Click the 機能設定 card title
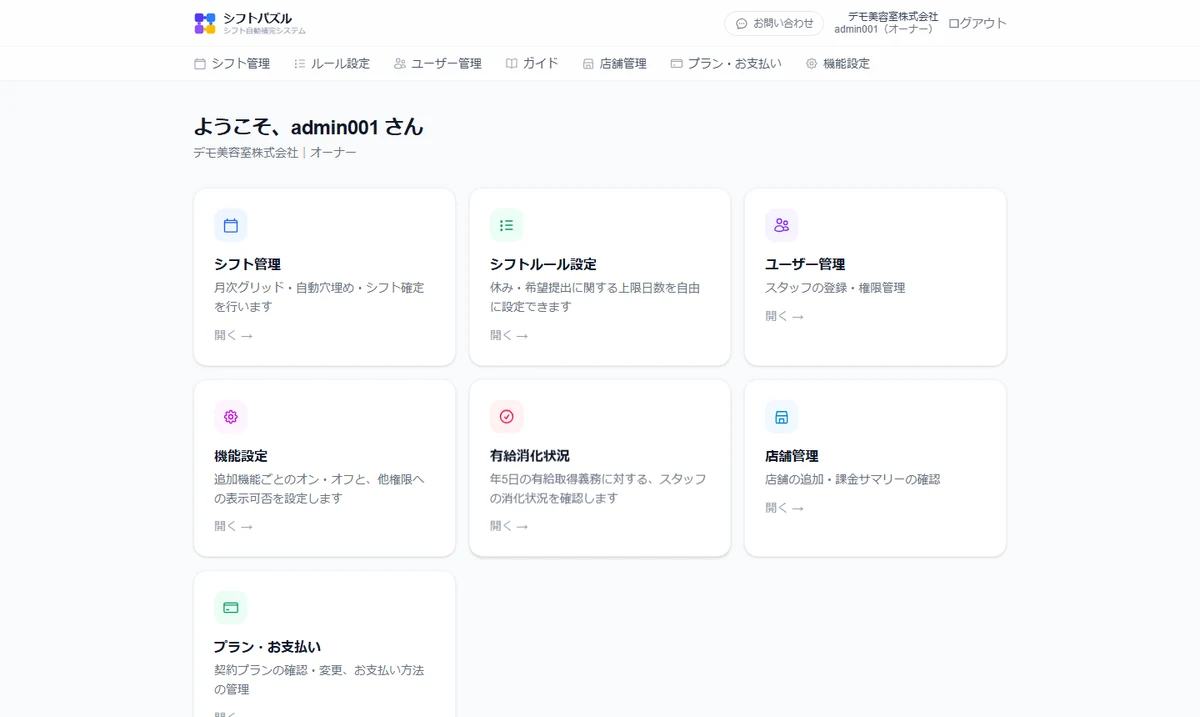 point(241,455)
